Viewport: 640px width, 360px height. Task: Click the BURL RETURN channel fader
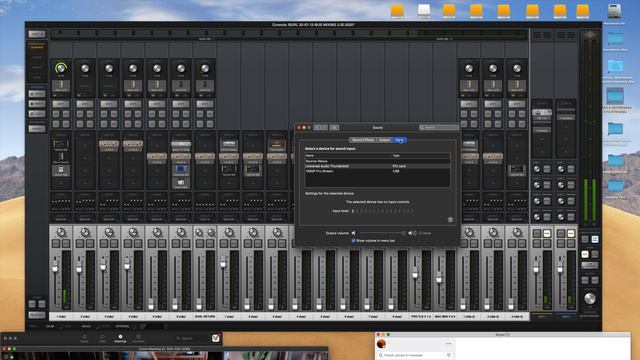pyautogui.click(x=199, y=304)
